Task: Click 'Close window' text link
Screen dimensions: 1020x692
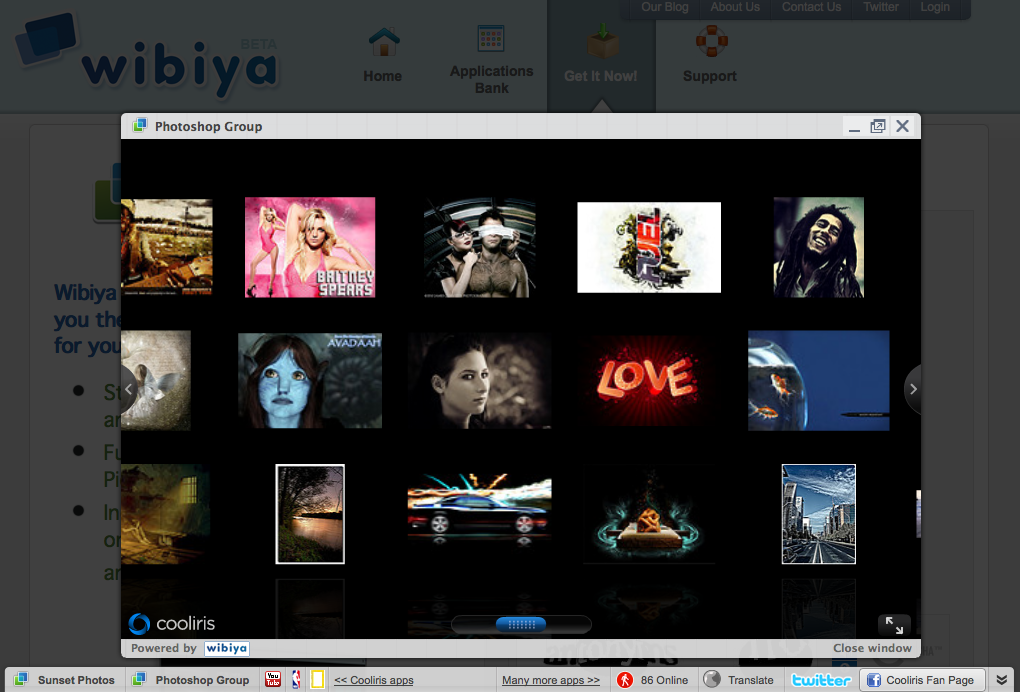Action: tap(872, 648)
